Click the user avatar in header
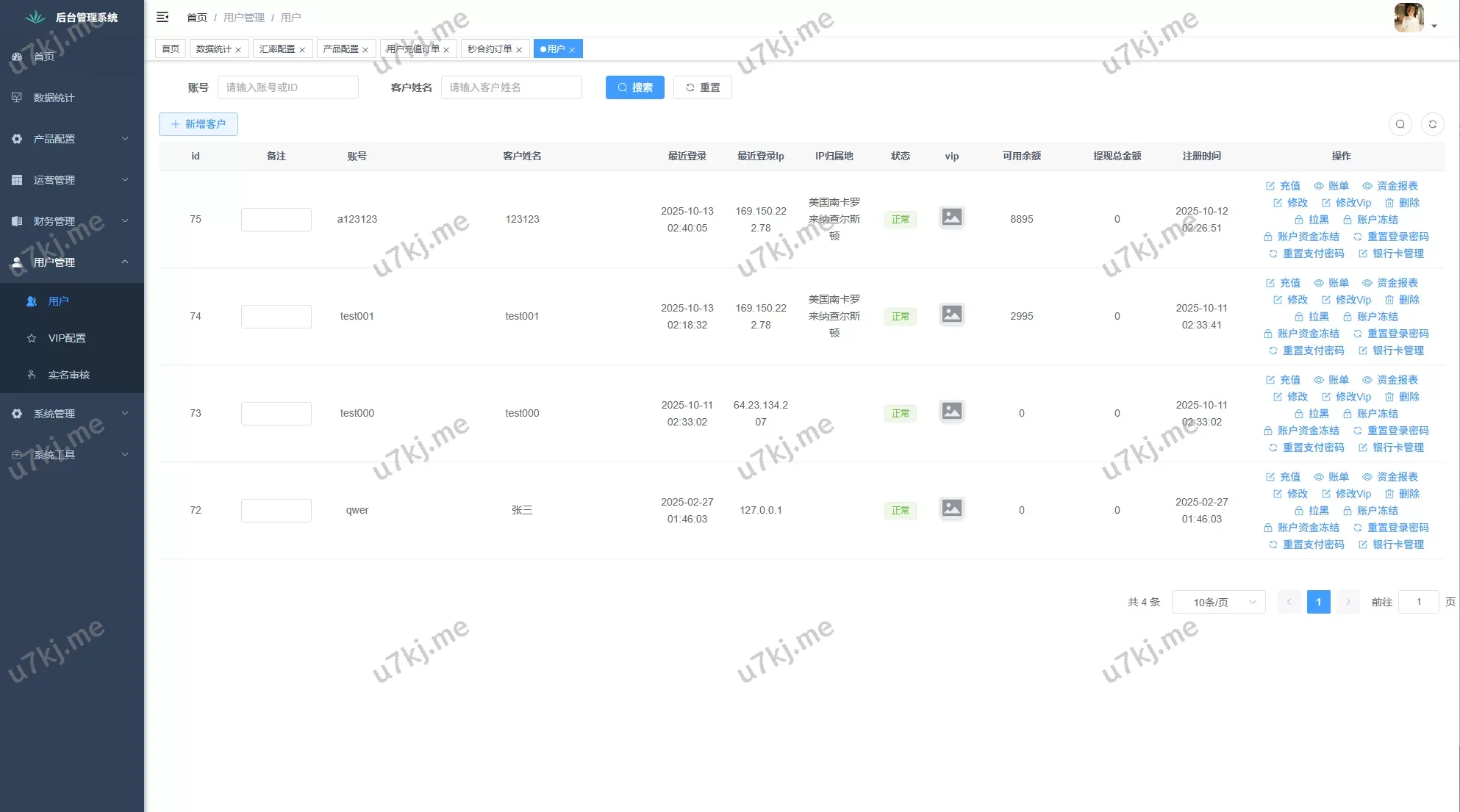Viewport: 1460px width, 812px height. pyautogui.click(x=1409, y=18)
